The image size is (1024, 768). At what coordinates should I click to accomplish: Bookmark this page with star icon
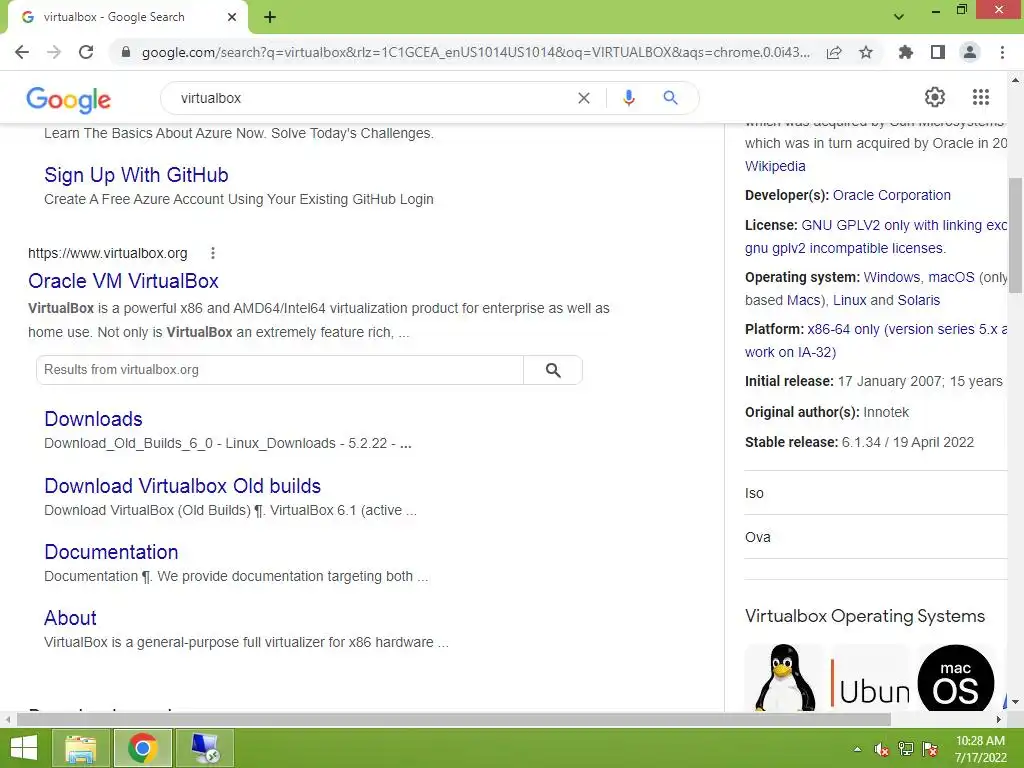(866, 52)
